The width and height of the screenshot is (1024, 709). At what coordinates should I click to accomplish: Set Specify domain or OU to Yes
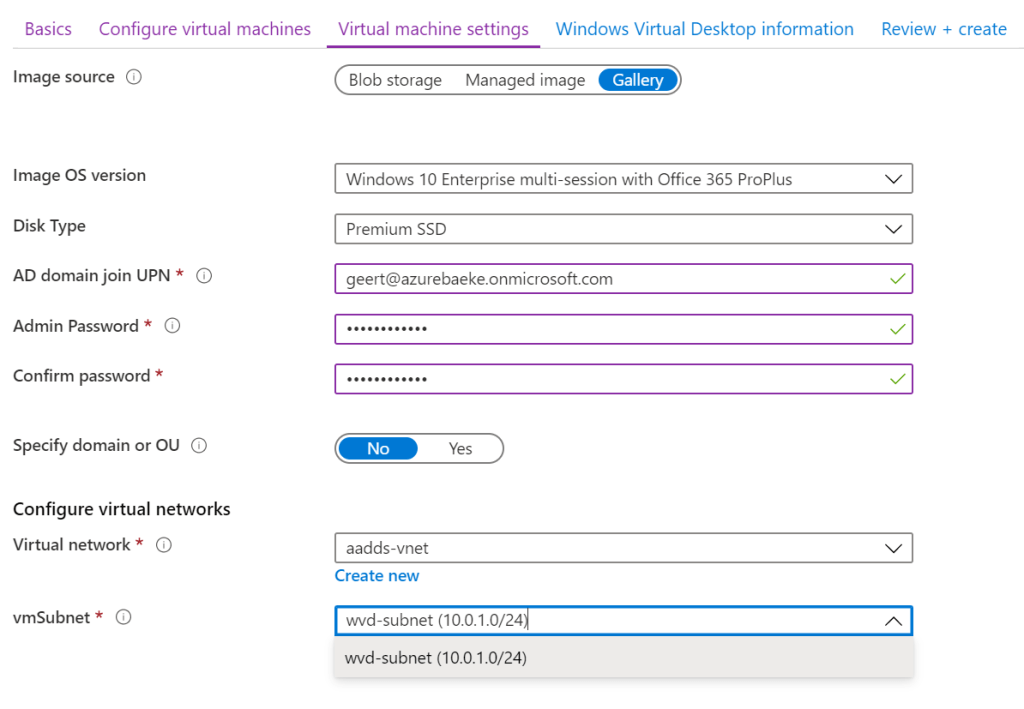click(460, 449)
